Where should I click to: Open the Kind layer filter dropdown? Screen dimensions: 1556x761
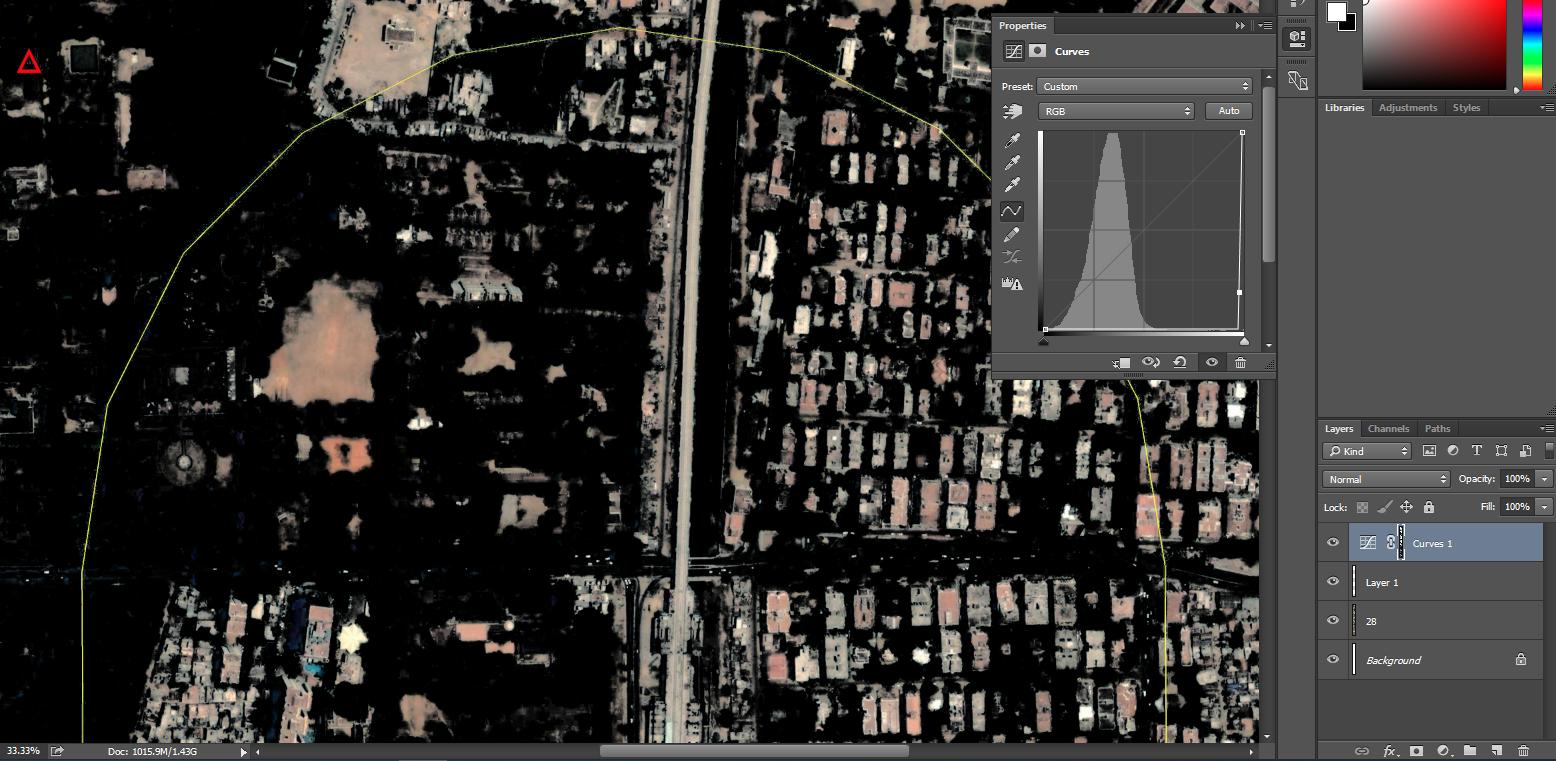pyautogui.click(x=1366, y=451)
